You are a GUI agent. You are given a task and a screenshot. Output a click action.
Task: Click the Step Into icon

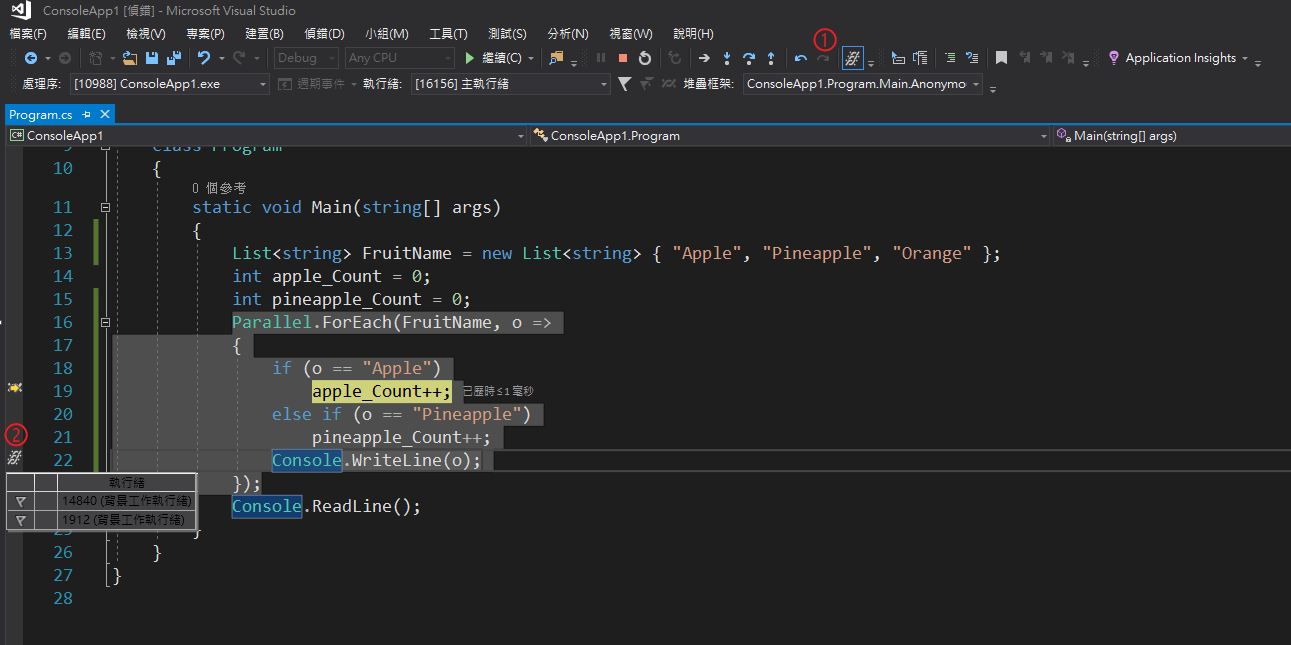pyautogui.click(x=727, y=59)
